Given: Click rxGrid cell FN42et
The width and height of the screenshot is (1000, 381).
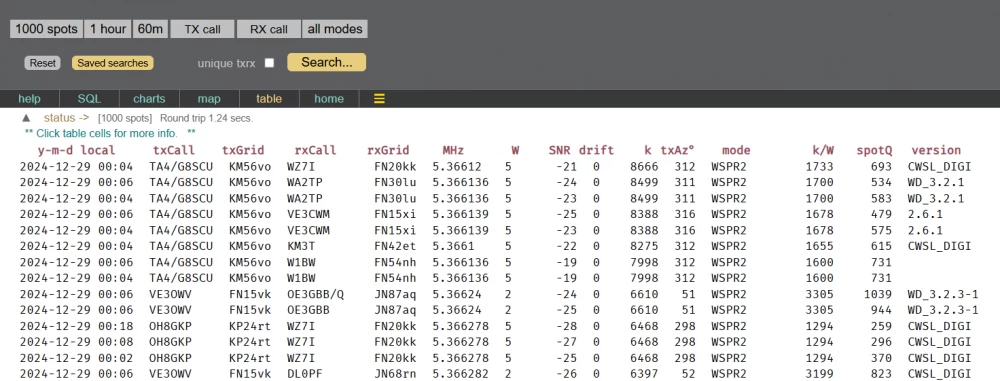Looking at the screenshot, I should [395, 246].
